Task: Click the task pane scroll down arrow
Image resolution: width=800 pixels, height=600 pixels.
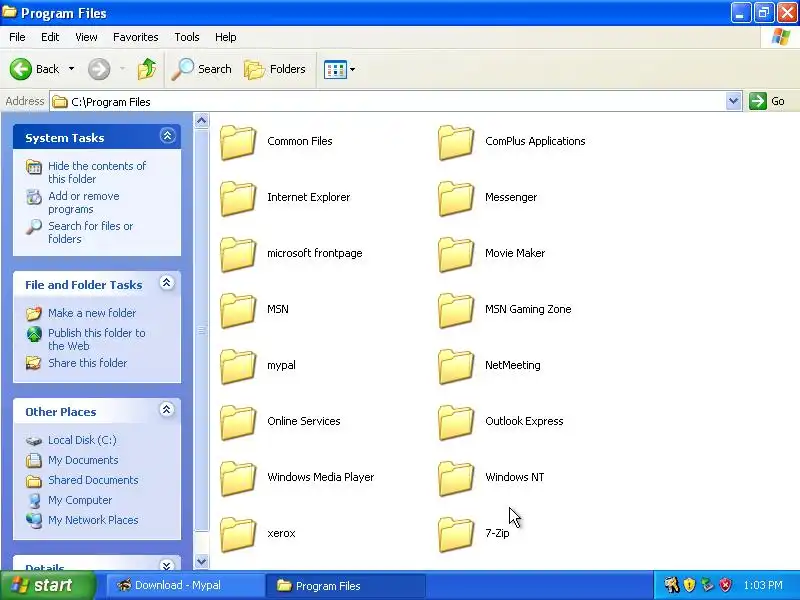Action: pos(202,562)
